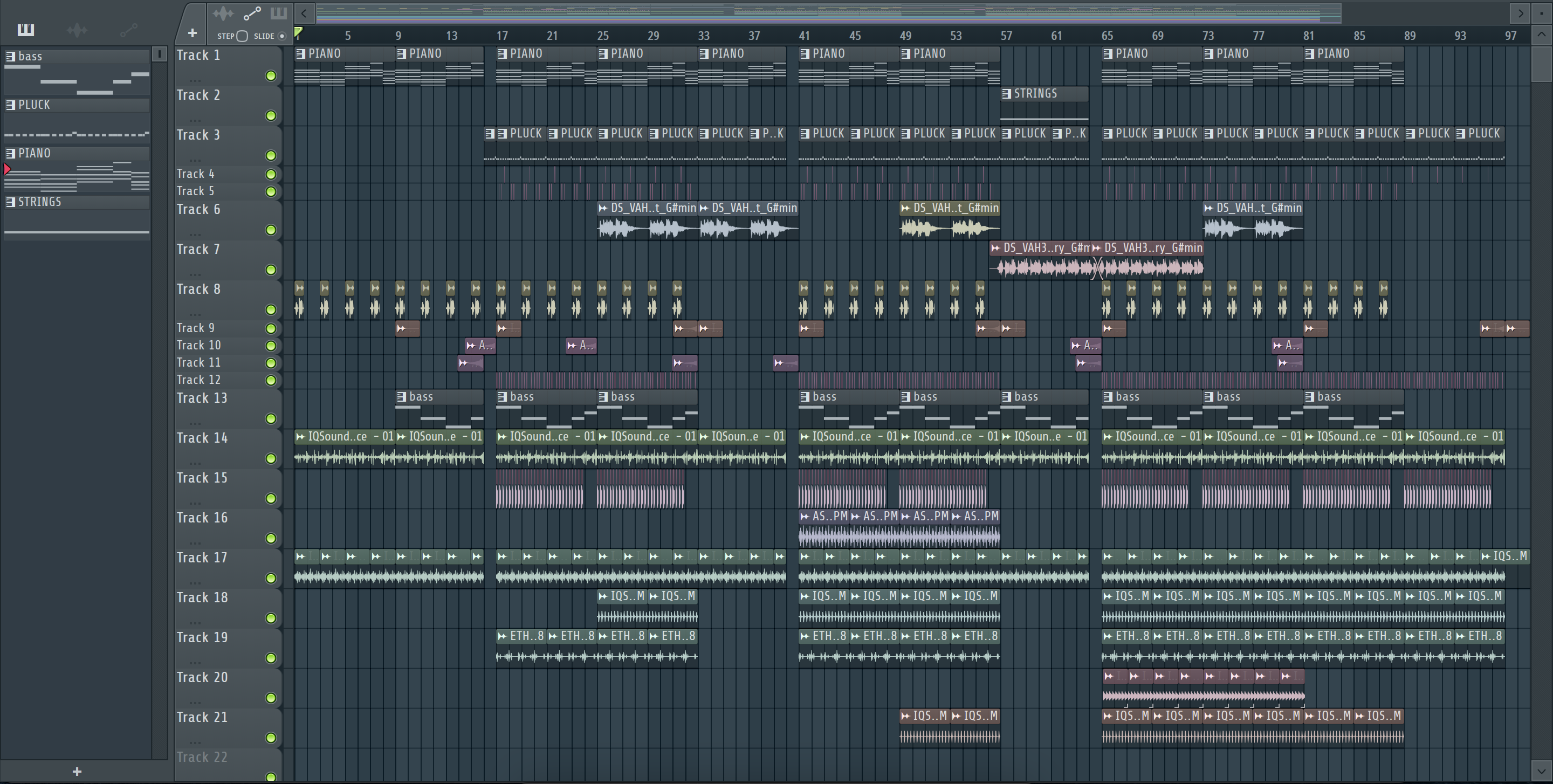The width and height of the screenshot is (1553, 784).
Task: Mute Track 17 with its green LED
Action: point(271,579)
